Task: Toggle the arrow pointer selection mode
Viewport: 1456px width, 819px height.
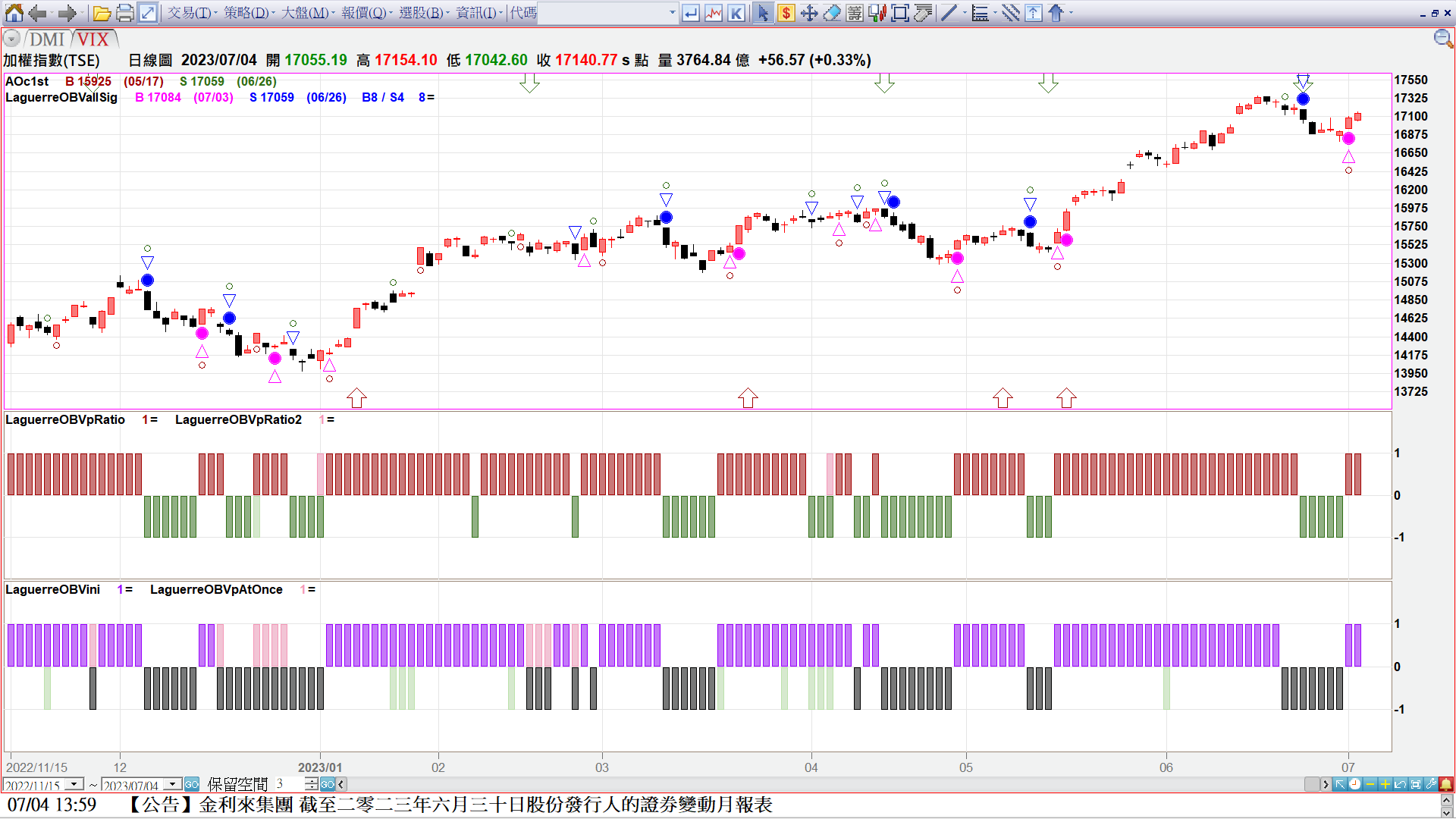Action: [x=764, y=13]
